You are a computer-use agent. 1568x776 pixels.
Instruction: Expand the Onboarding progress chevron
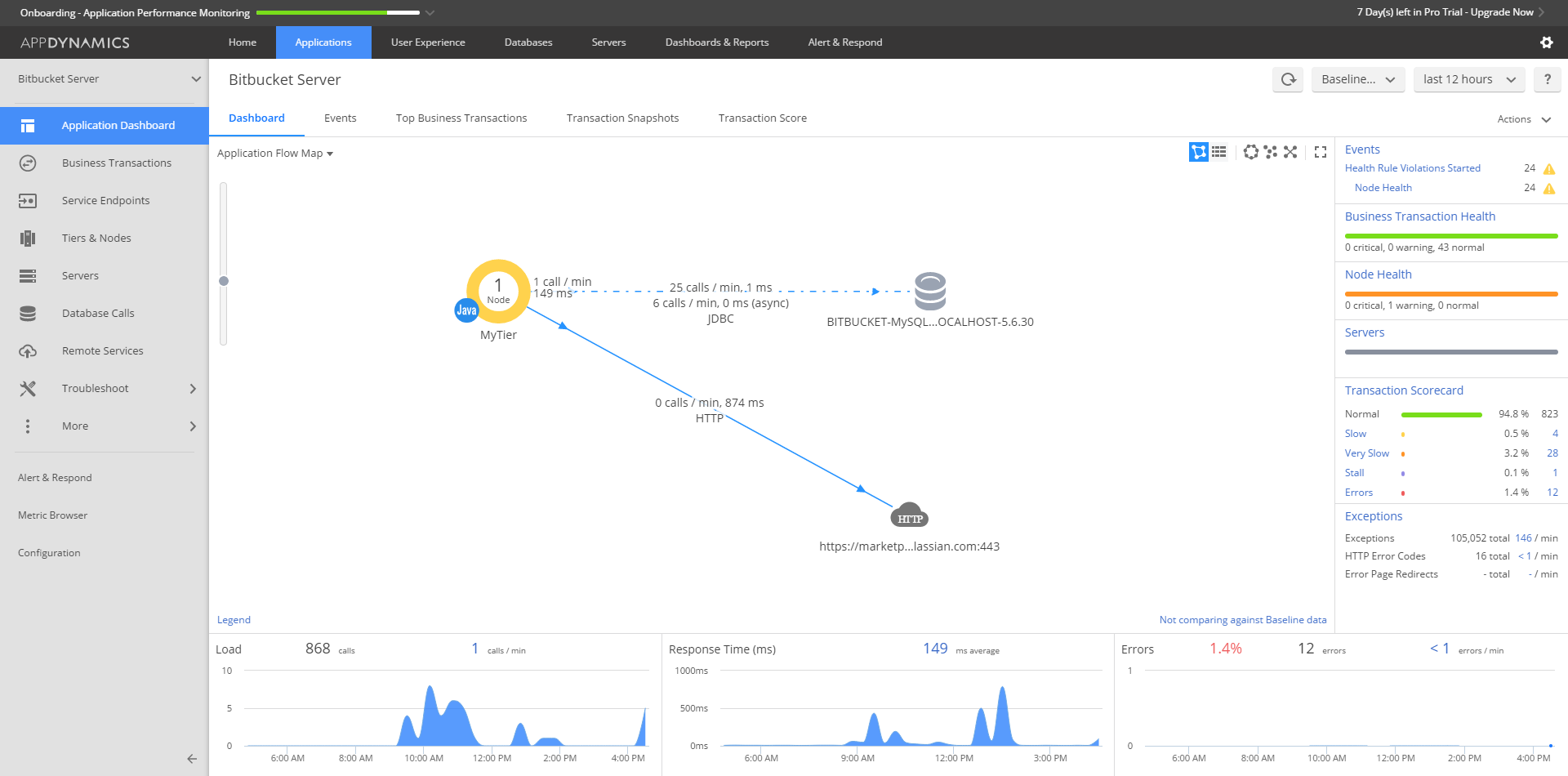(x=430, y=13)
